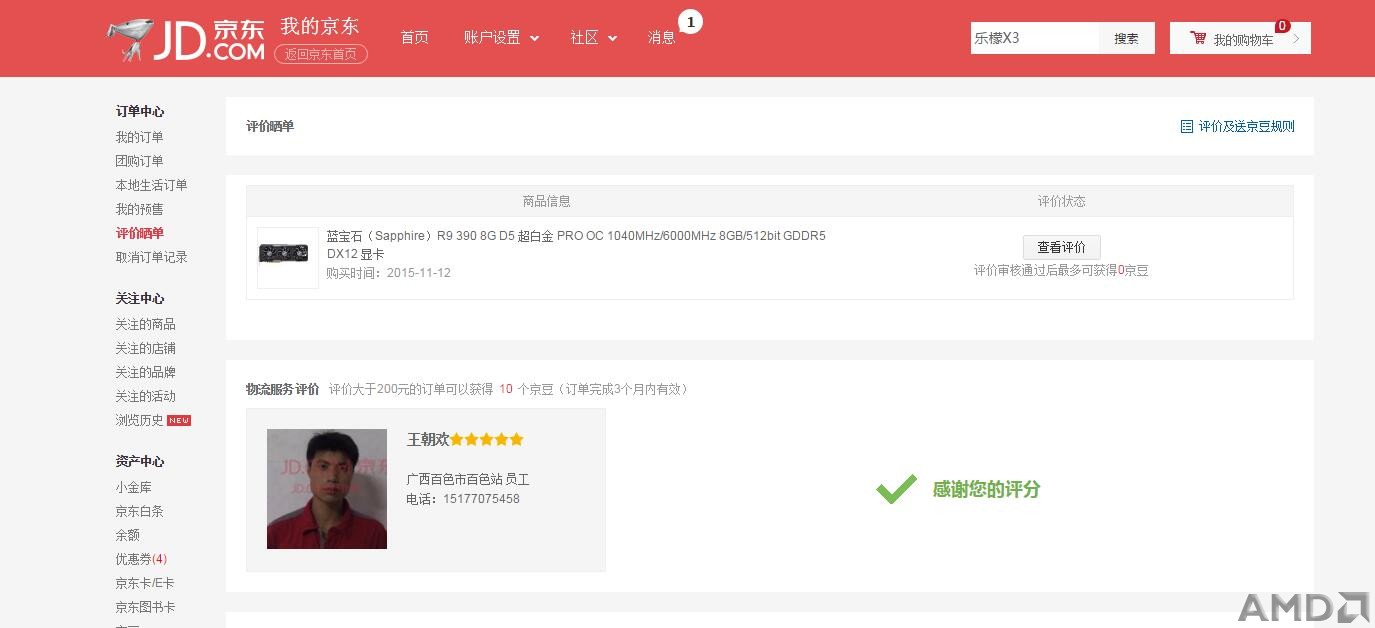Open 关注的活动 in the sidebar
This screenshot has height=628, width=1375.
(145, 396)
